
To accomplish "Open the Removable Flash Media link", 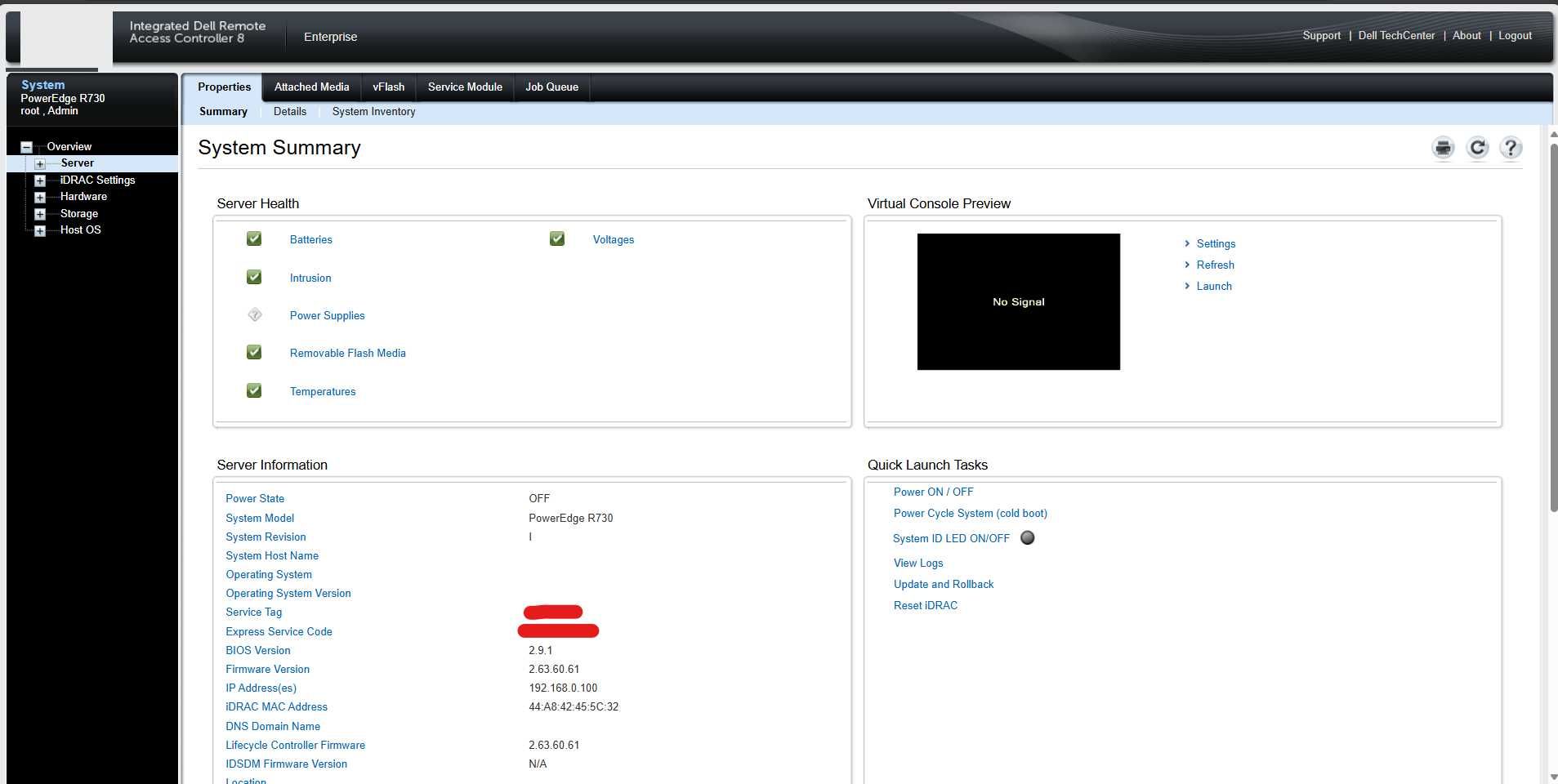I will (347, 354).
